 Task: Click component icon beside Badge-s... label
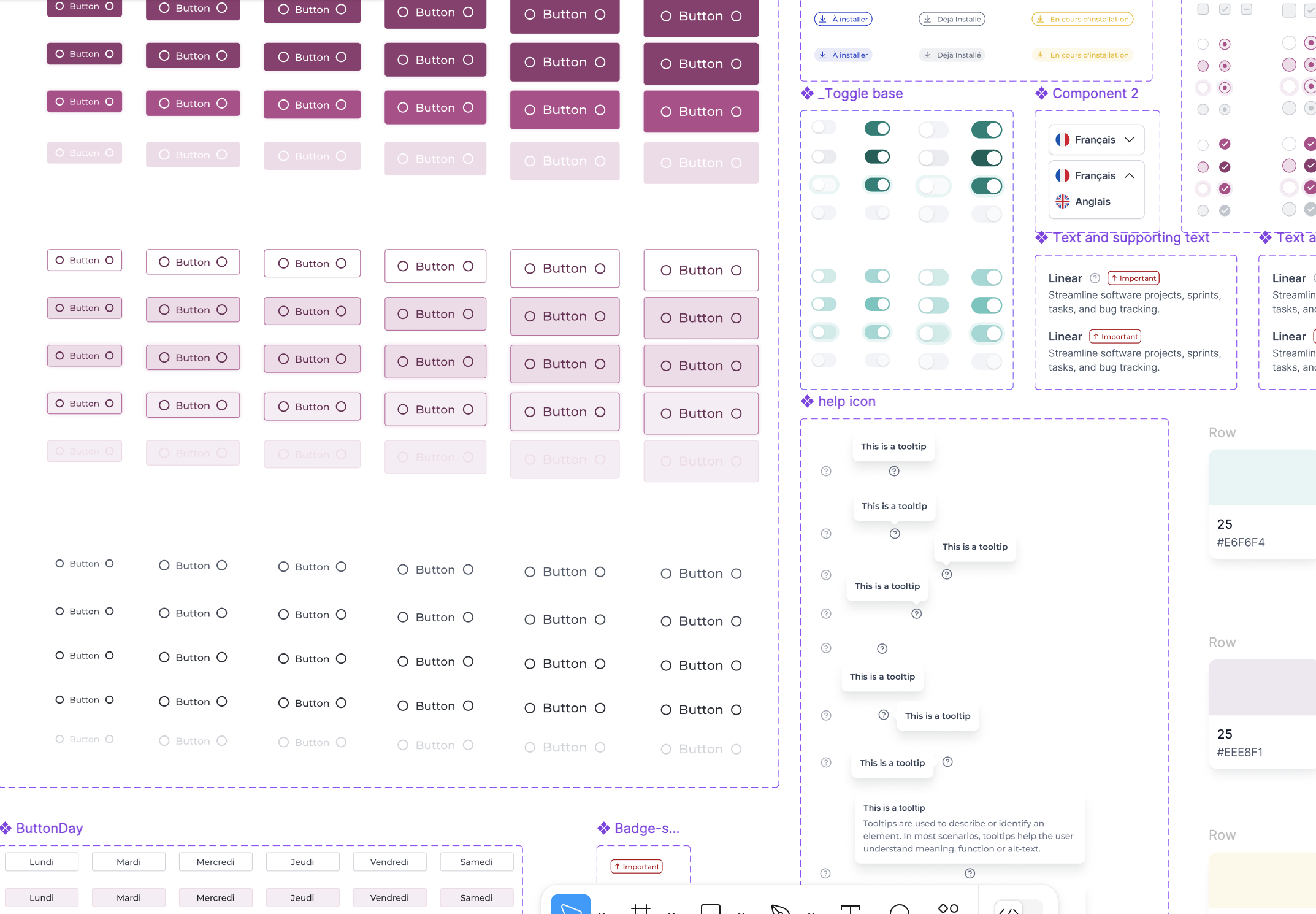(603, 828)
